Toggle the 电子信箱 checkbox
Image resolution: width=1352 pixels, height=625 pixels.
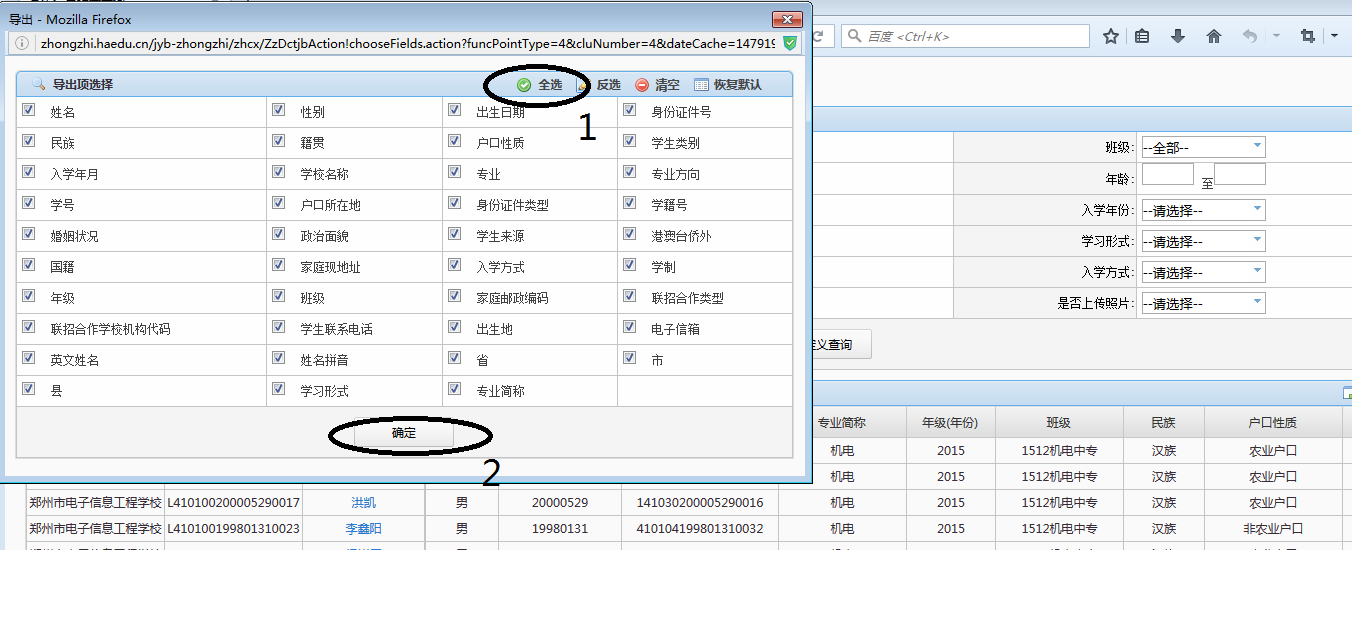click(629, 327)
